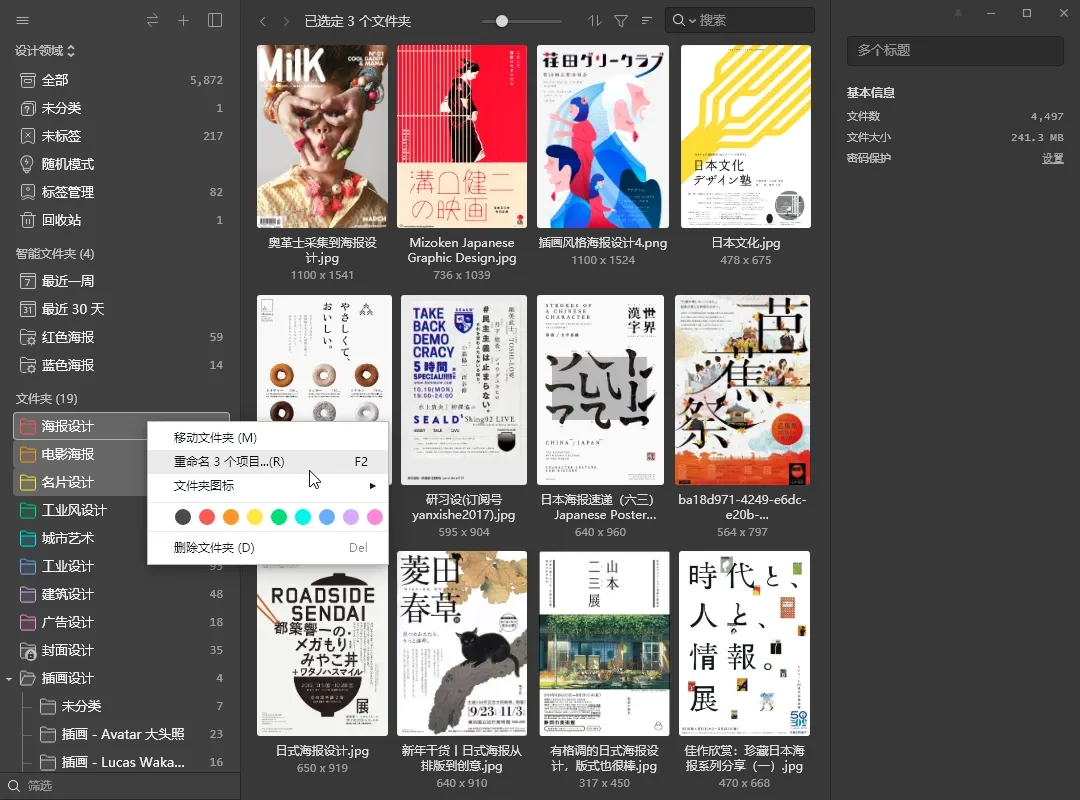Collapse the 插画设计 folder tree
Viewport: 1080px width, 800px height.
click(9, 679)
